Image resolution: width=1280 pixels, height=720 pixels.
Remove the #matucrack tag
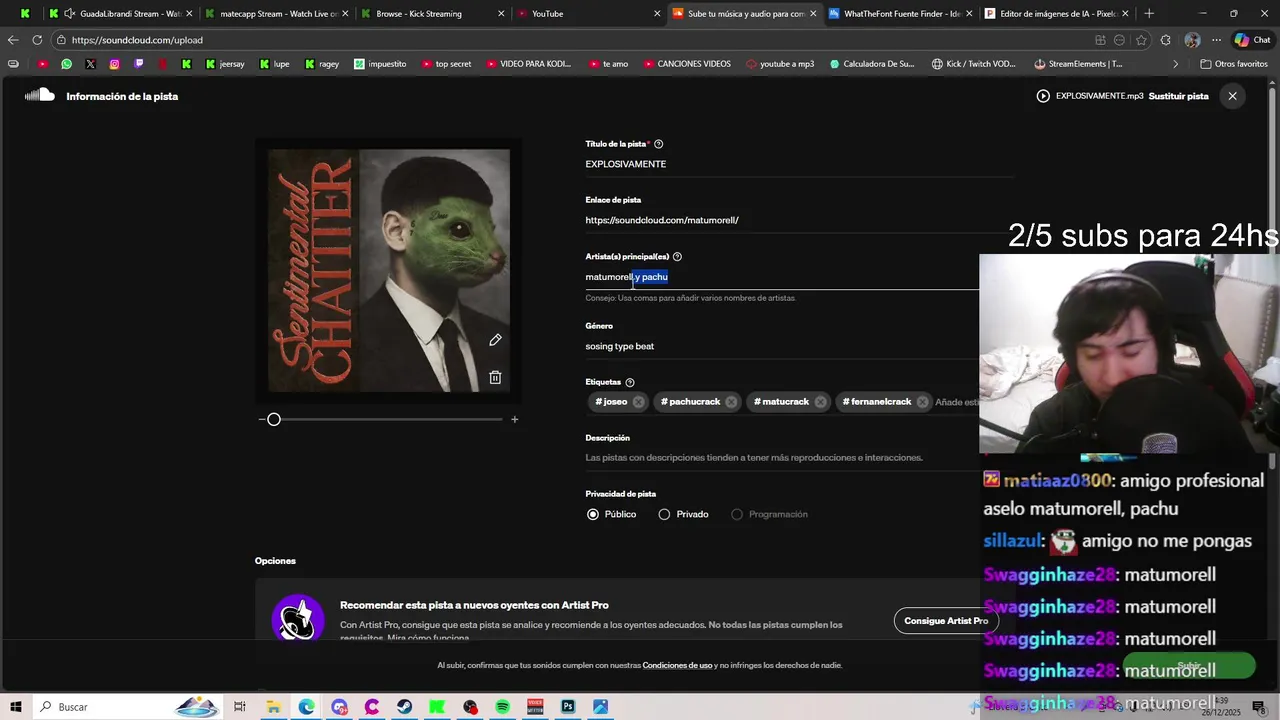click(x=821, y=402)
